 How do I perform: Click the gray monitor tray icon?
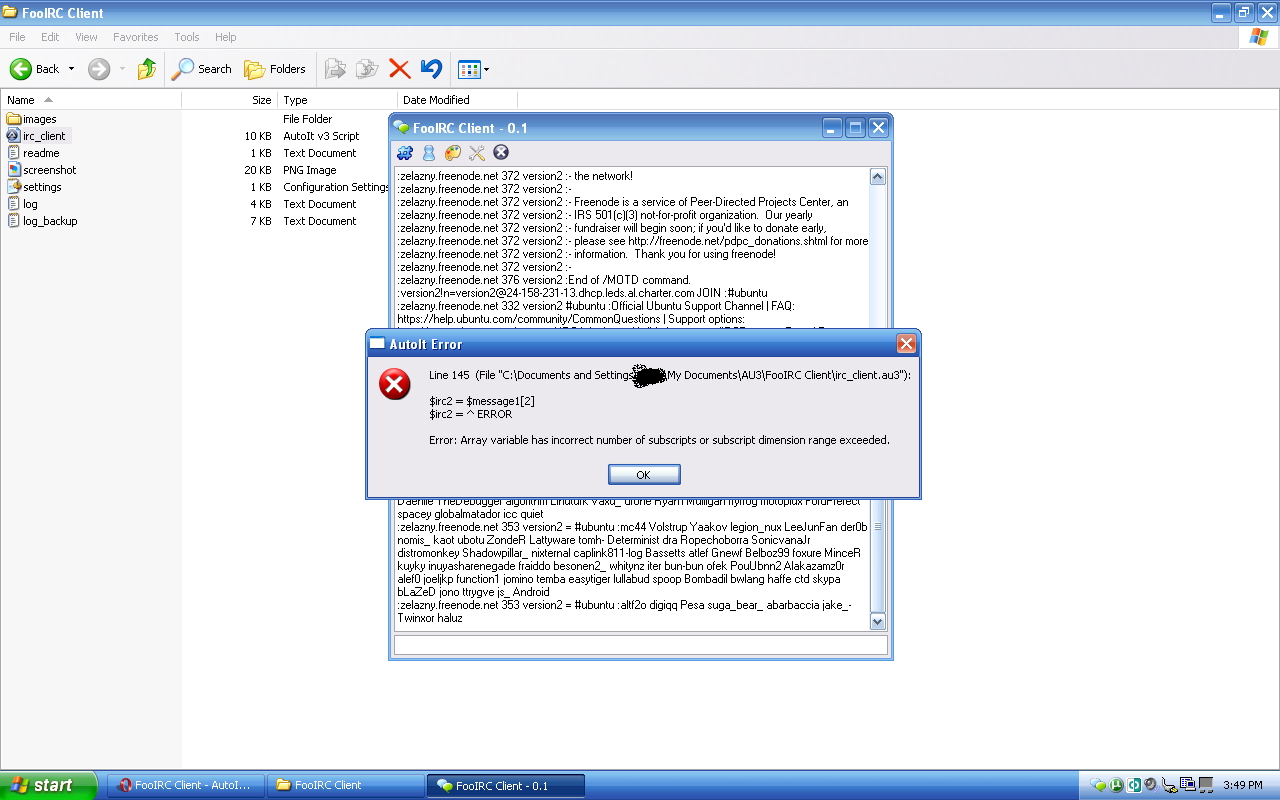[1205, 785]
